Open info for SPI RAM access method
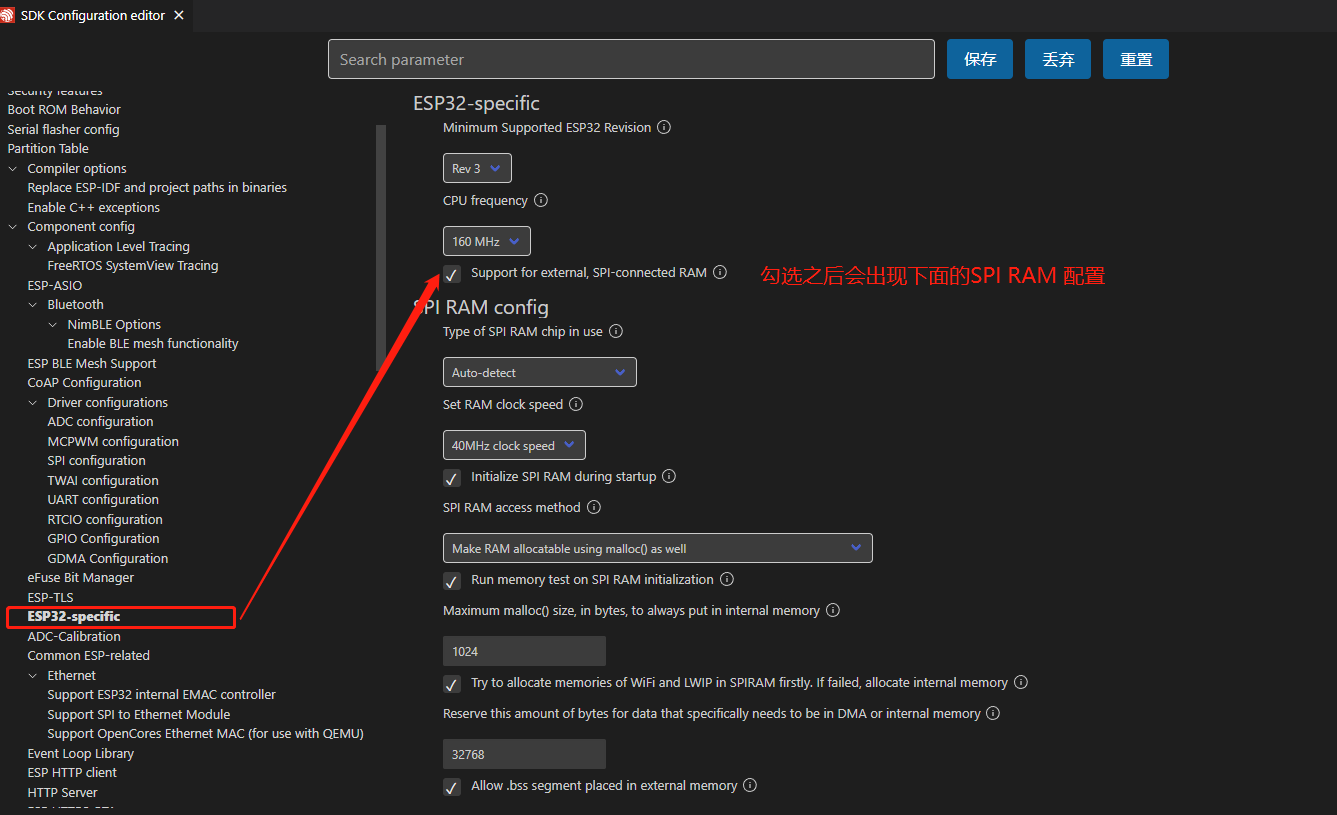 594,507
